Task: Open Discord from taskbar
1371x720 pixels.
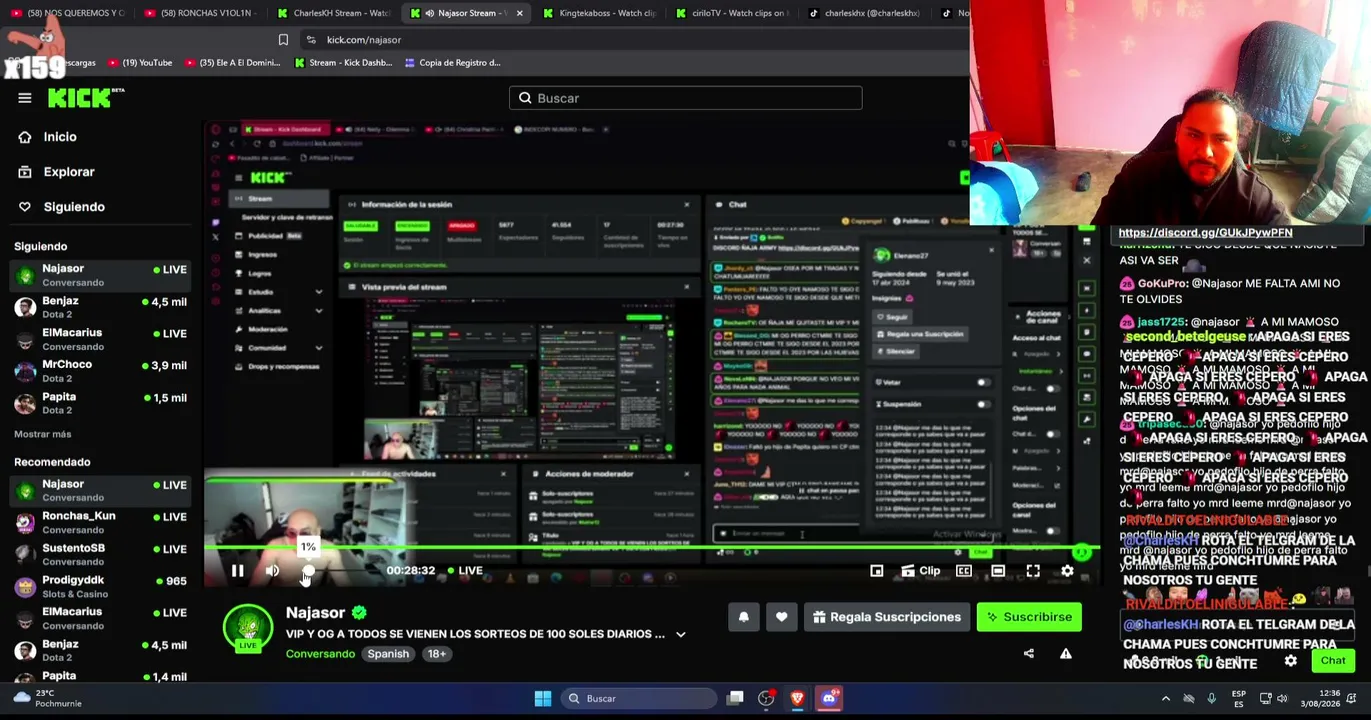Action: click(829, 699)
